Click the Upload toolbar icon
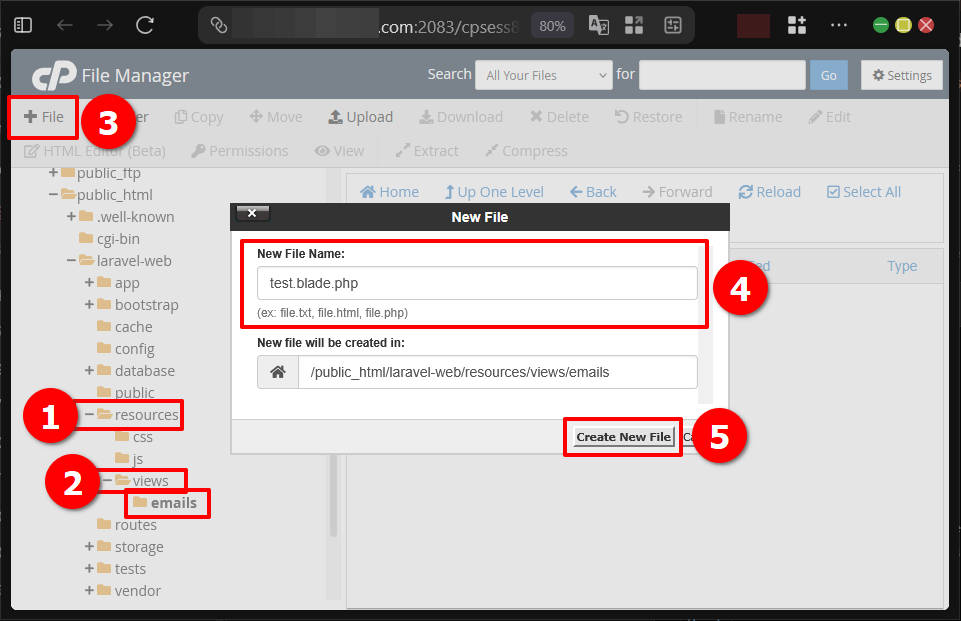This screenshot has width=961, height=621. 360,117
